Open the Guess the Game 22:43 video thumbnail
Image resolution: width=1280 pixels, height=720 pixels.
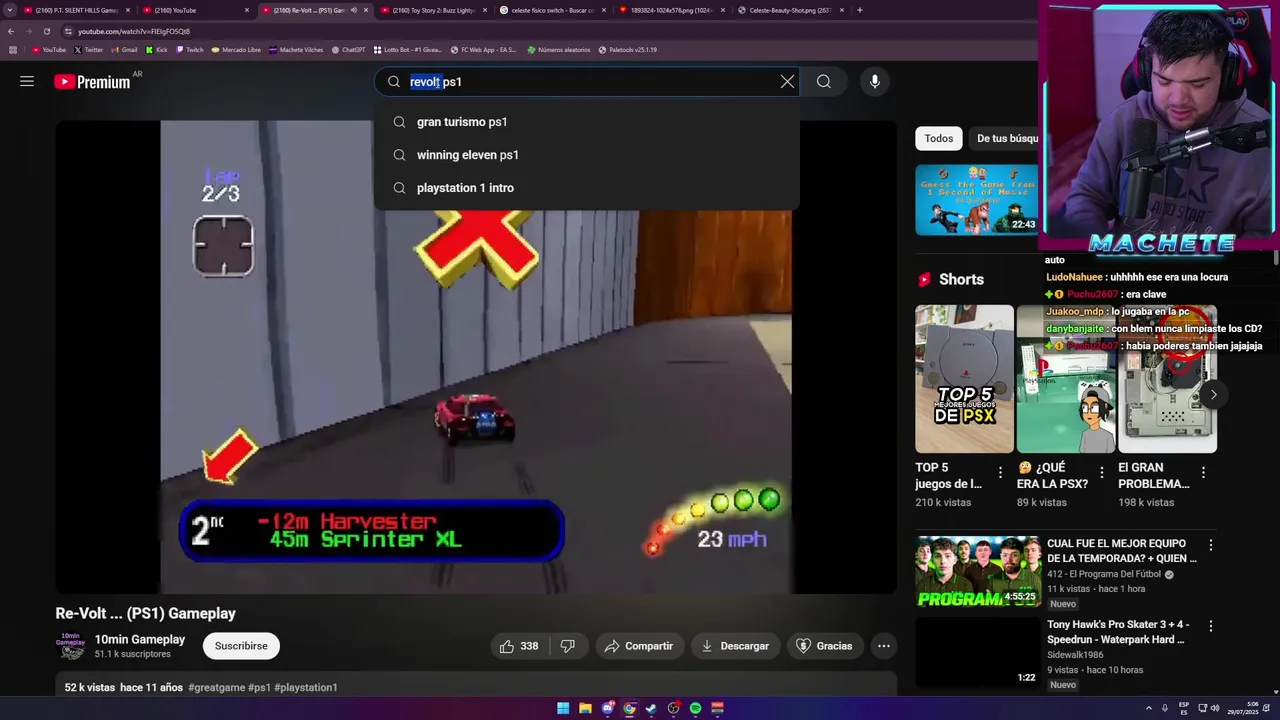(x=977, y=200)
